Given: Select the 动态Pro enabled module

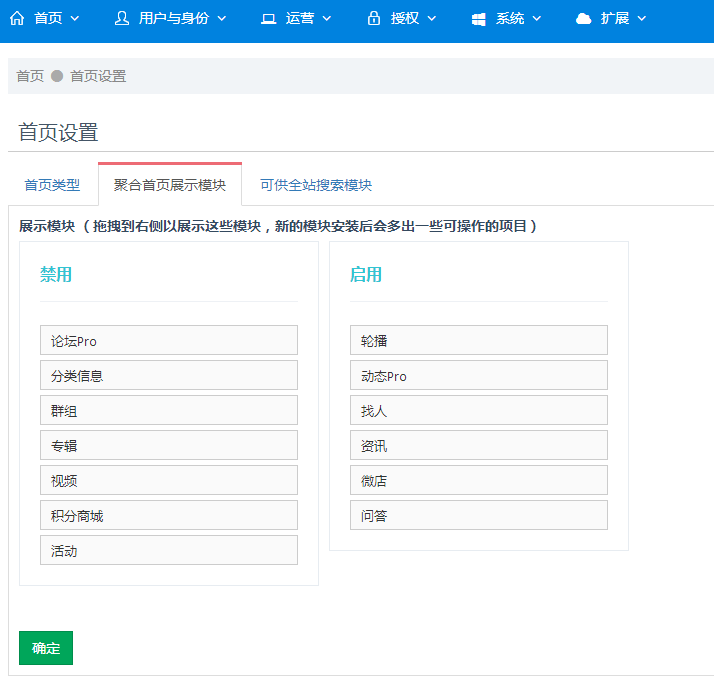Looking at the screenshot, I should point(479,375).
